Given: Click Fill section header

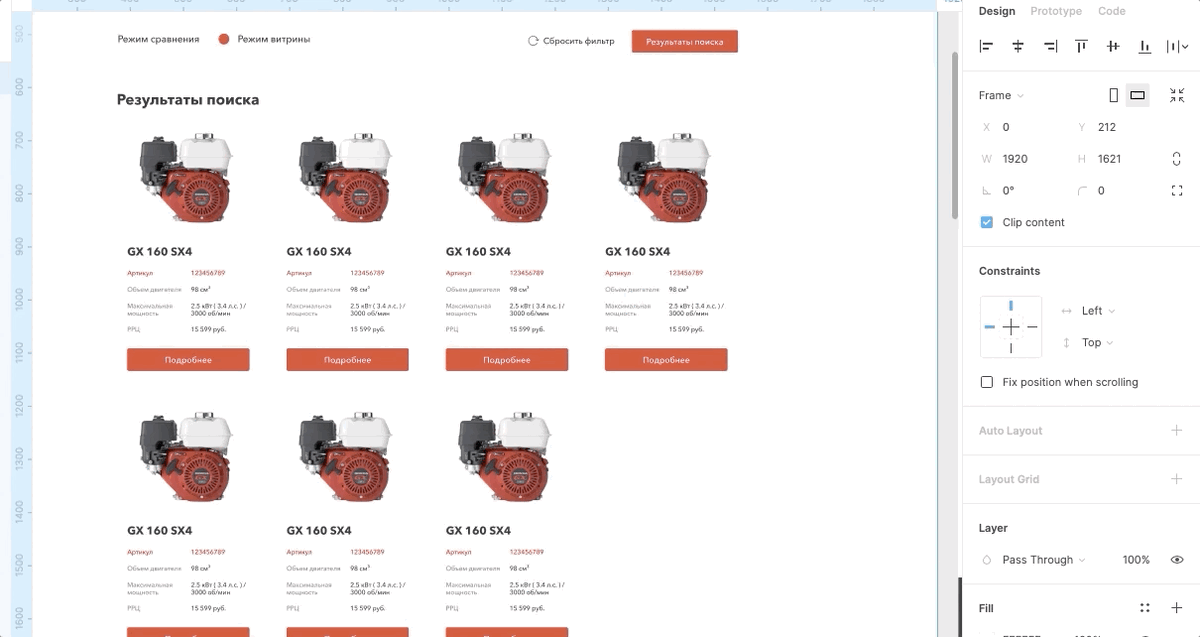Looking at the screenshot, I should point(986,608).
